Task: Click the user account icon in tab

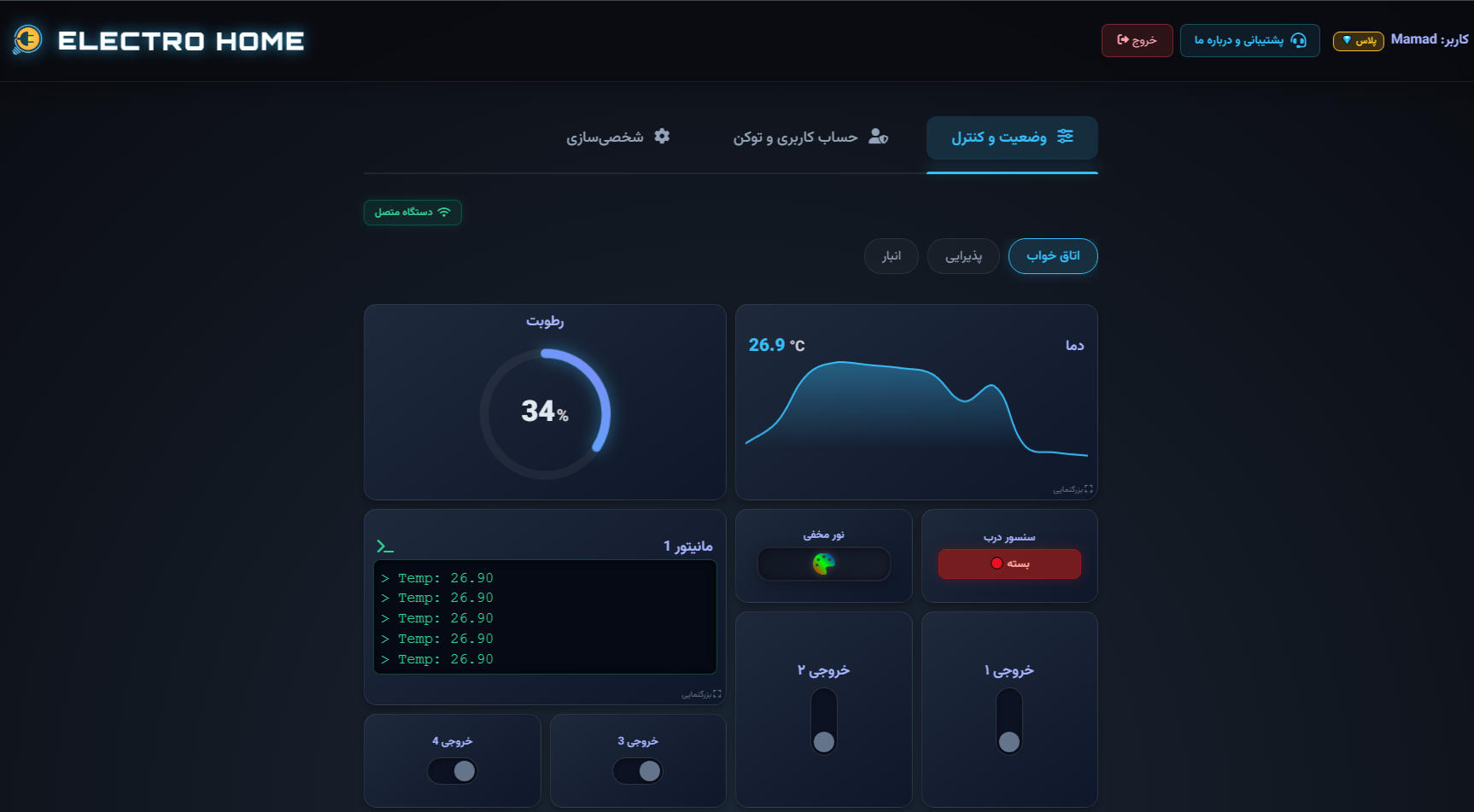Action: click(878, 137)
